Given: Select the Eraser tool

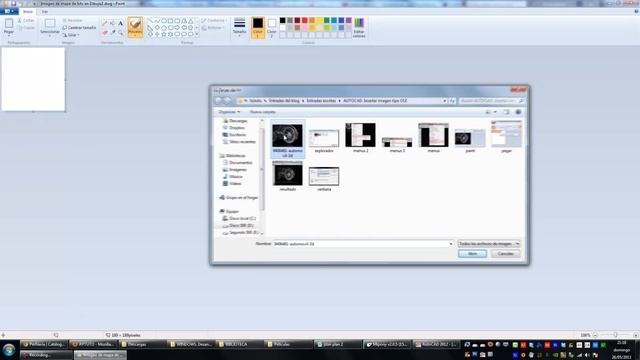Looking at the screenshot, I should pos(105,32).
